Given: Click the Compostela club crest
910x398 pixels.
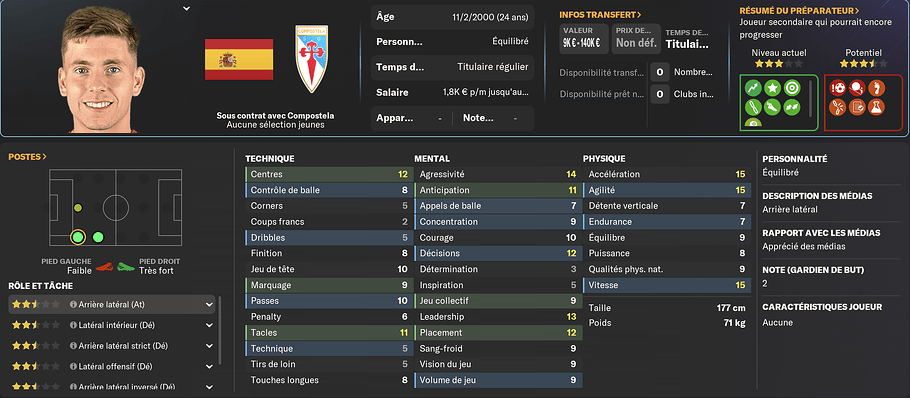Looking at the screenshot, I should click(x=313, y=59).
